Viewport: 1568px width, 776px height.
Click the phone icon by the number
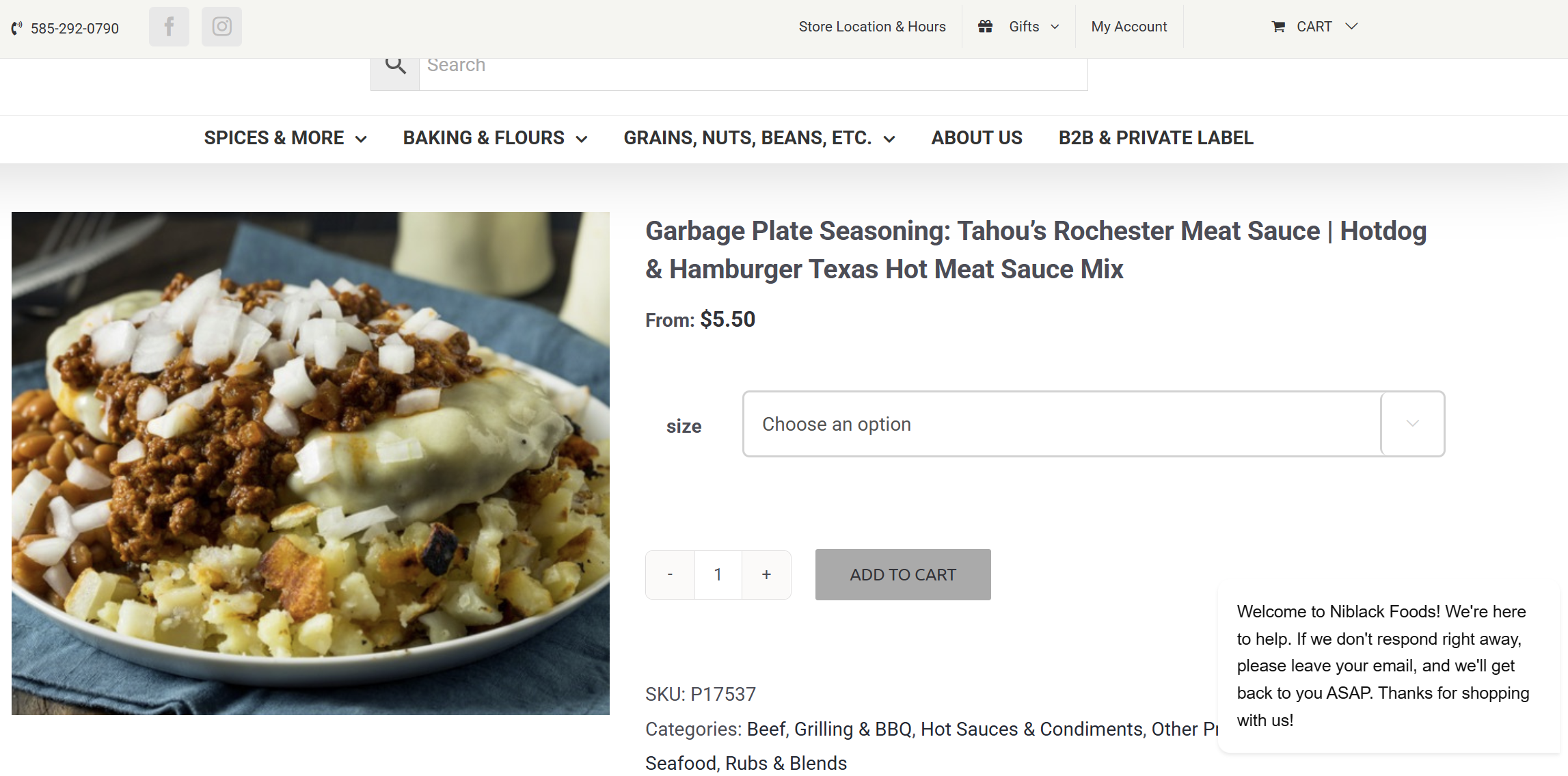pos(17,29)
